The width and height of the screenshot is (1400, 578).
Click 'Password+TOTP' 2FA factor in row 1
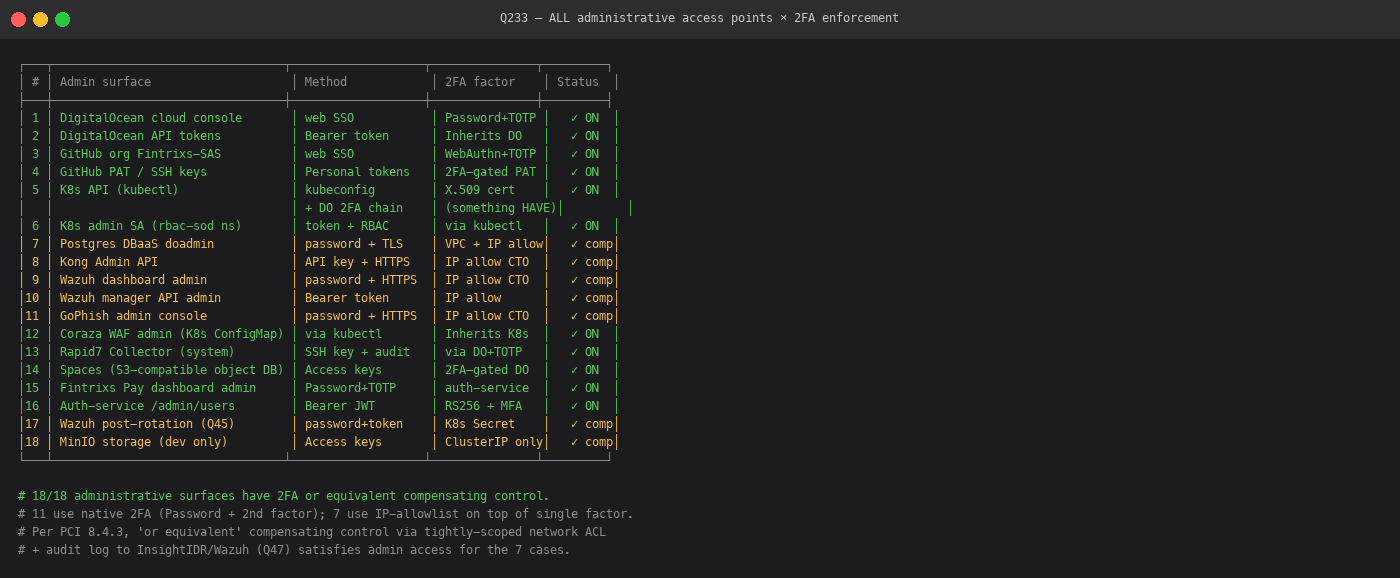490,118
